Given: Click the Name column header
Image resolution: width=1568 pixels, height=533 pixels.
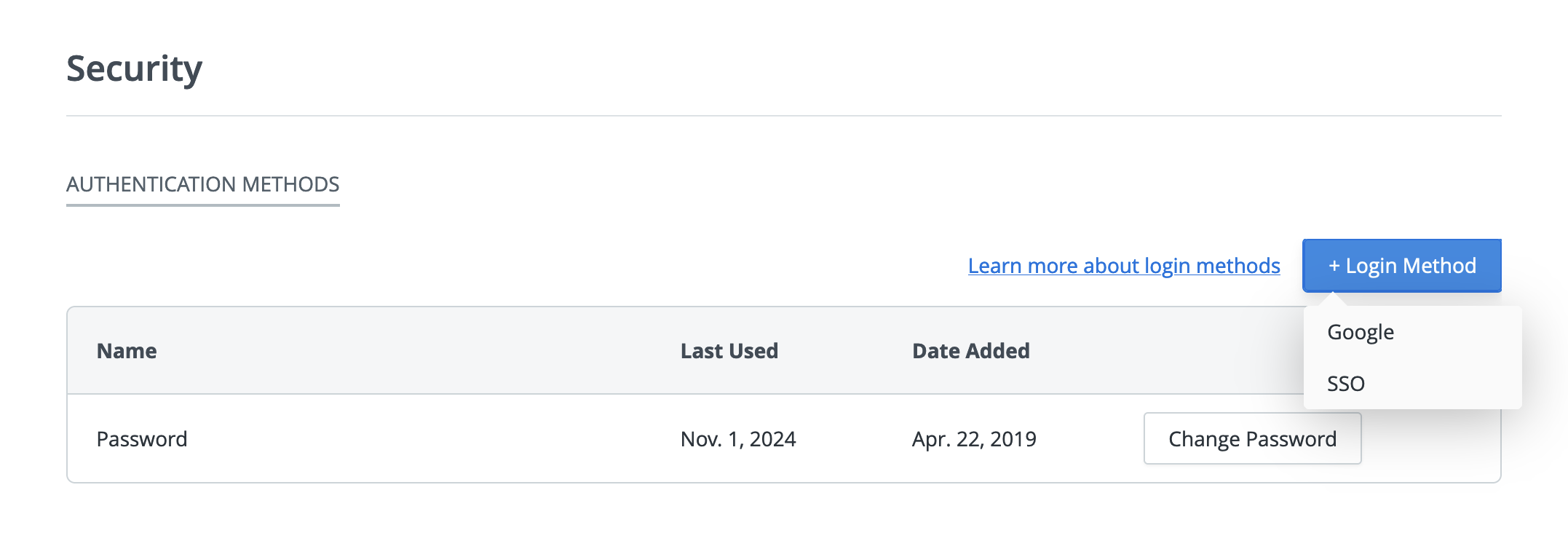Looking at the screenshot, I should pos(127,351).
